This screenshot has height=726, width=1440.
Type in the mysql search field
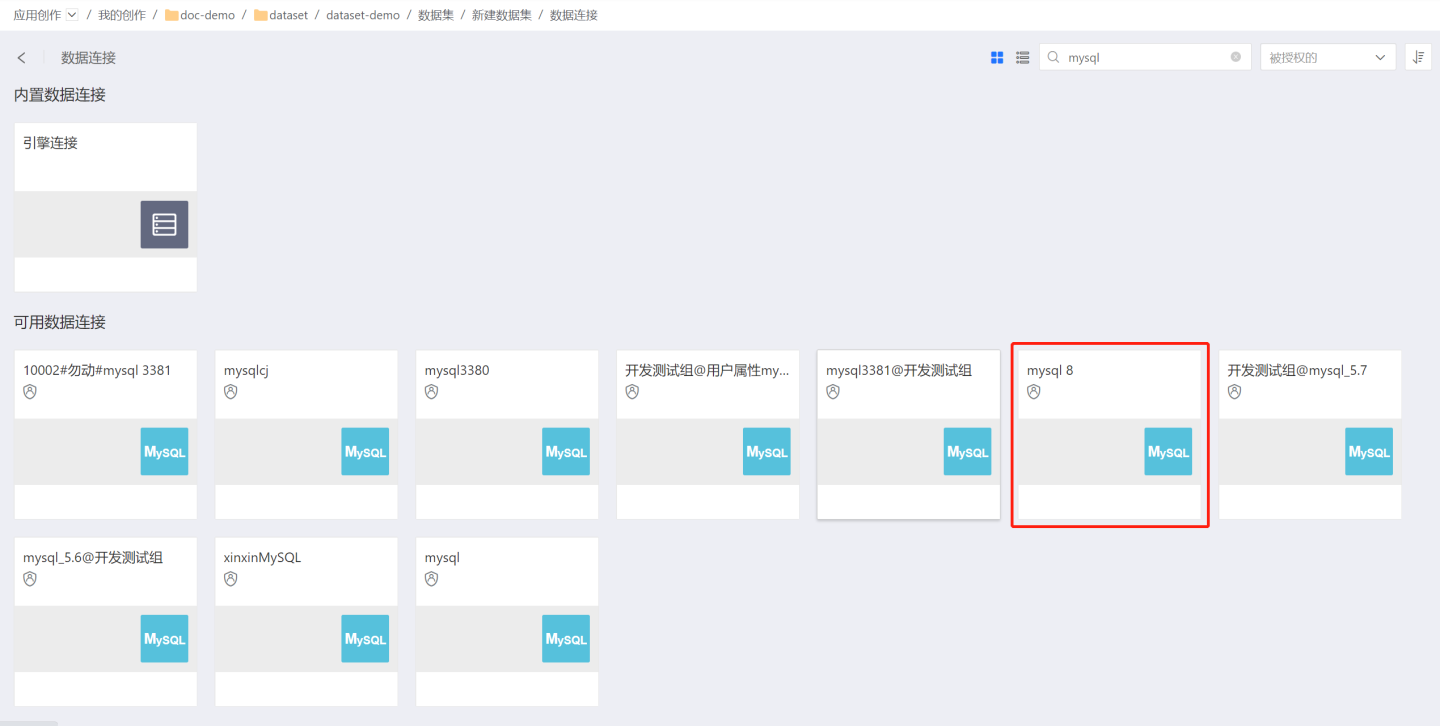click(x=1145, y=58)
